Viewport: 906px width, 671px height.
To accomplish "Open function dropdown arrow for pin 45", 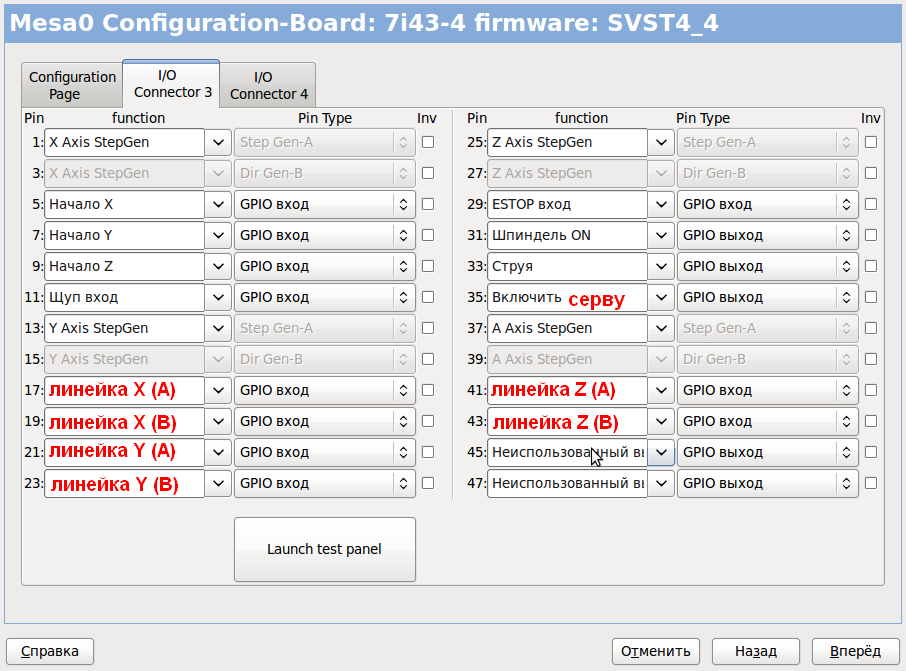I will click(x=661, y=452).
